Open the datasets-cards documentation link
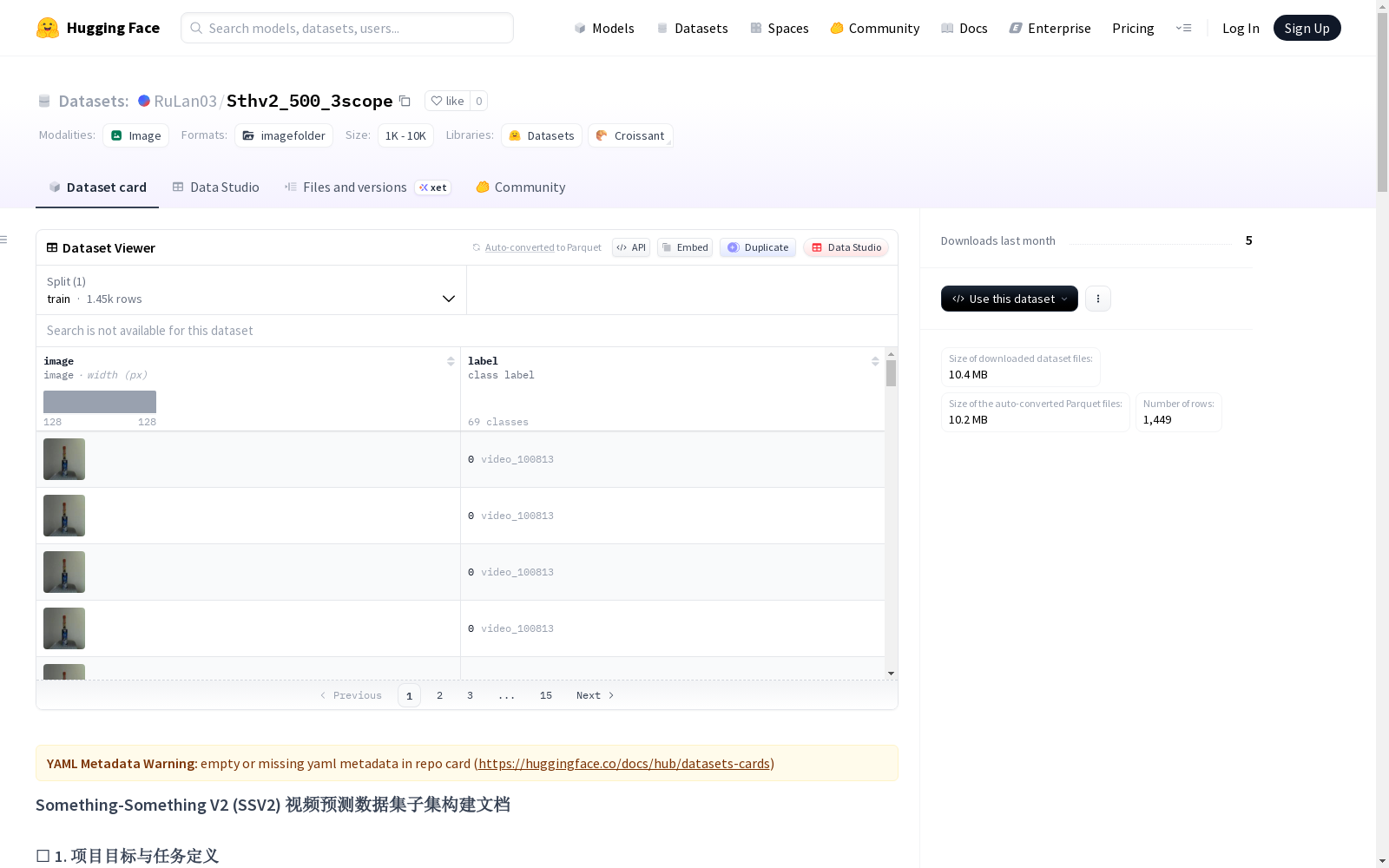The image size is (1389, 868). 624,763
